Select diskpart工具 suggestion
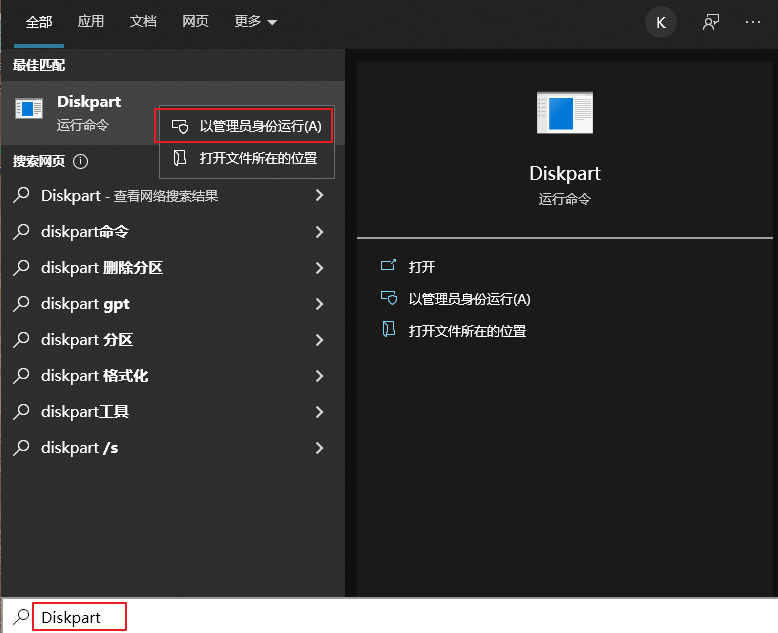Viewport: 778px width, 633px height. pos(172,412)
